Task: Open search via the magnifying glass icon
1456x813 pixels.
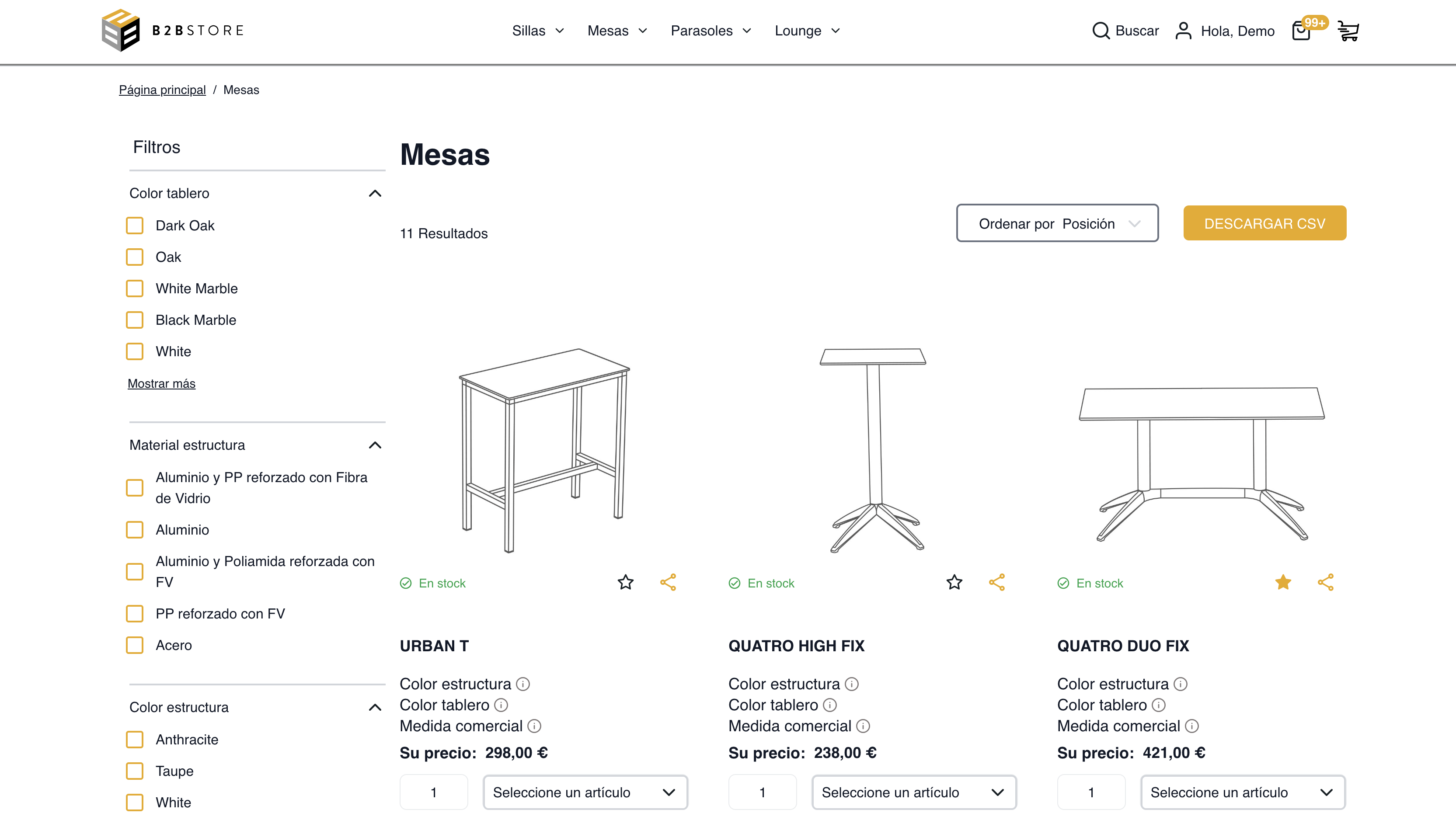Action: click(x=1101, y=31)
